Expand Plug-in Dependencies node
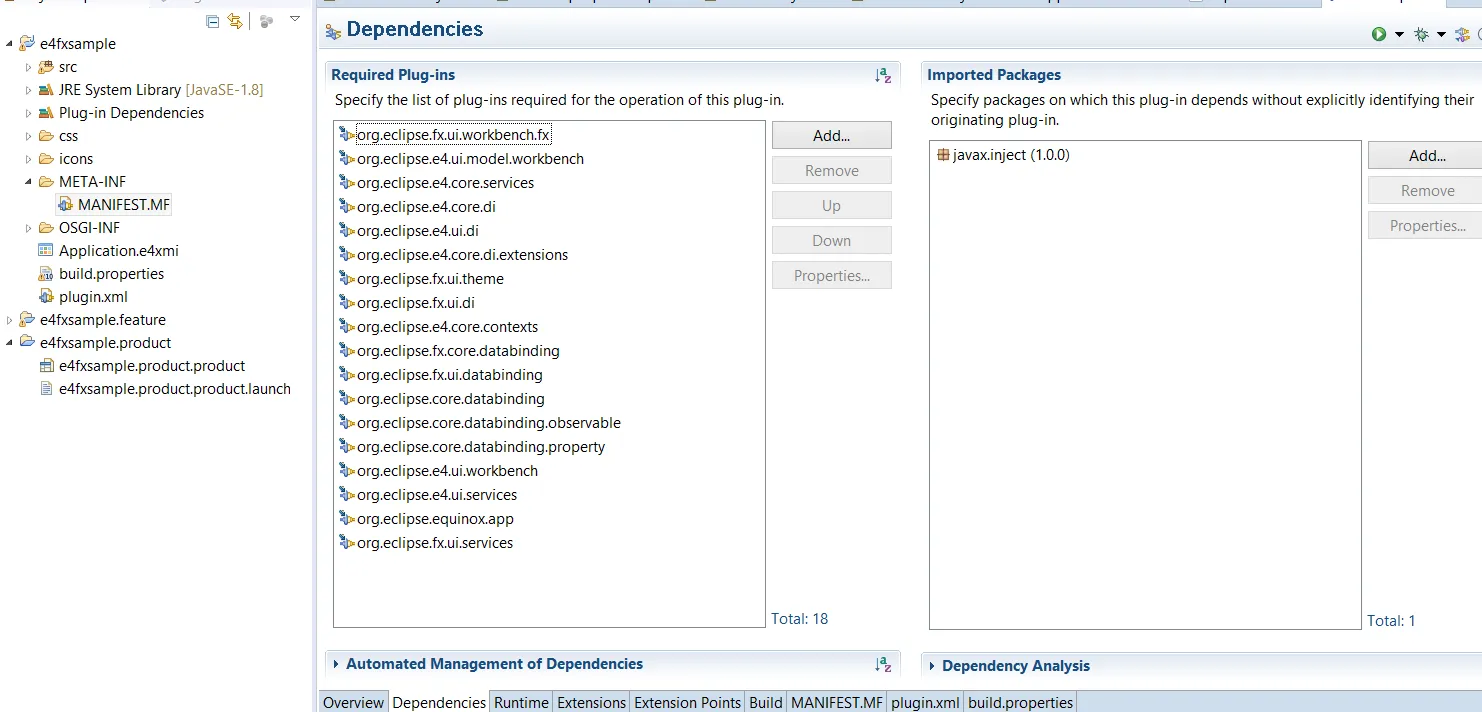 29,113
